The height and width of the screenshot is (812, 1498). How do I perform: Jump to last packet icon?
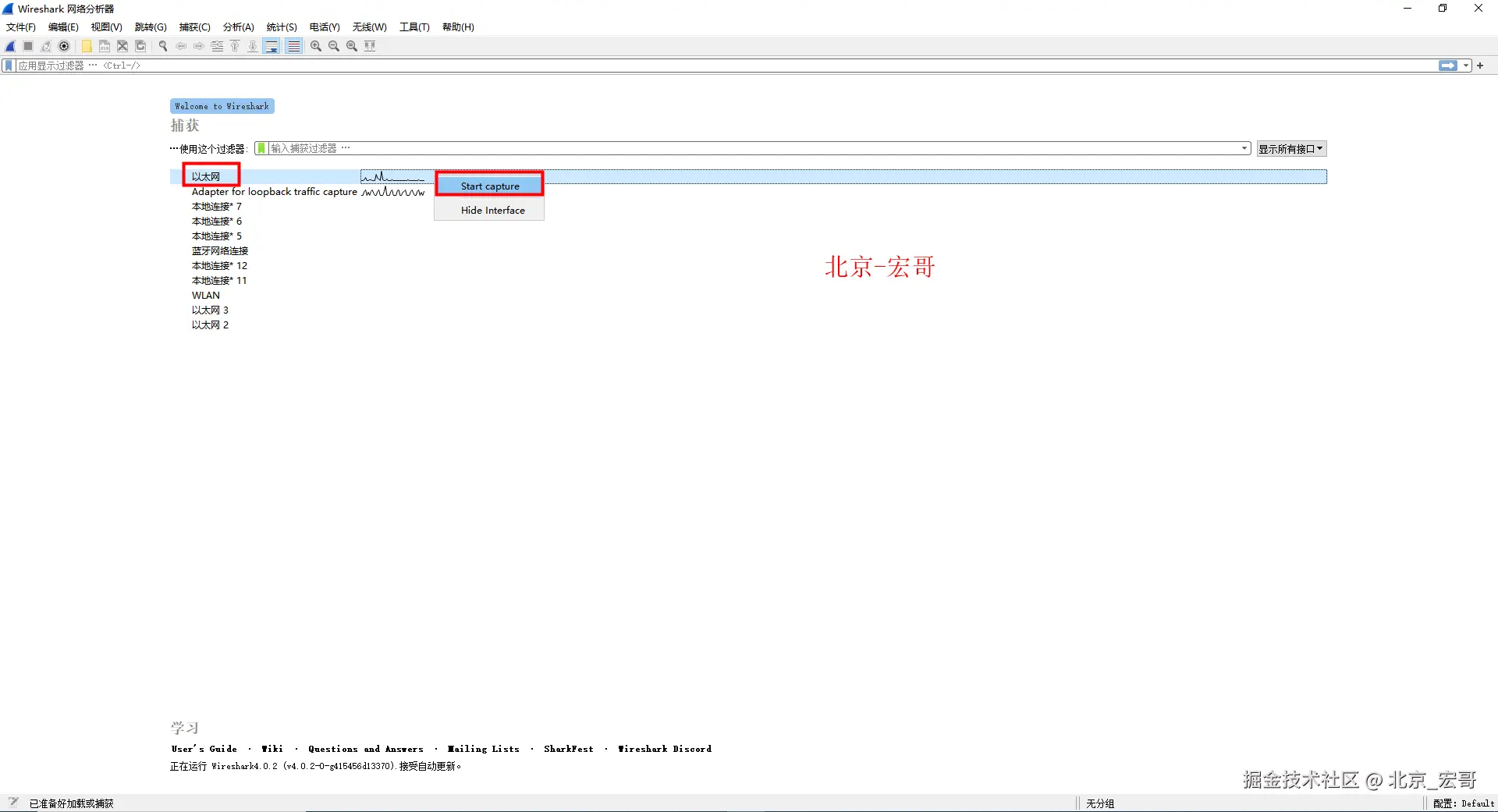pyautogui.click(x=253, y=46)
